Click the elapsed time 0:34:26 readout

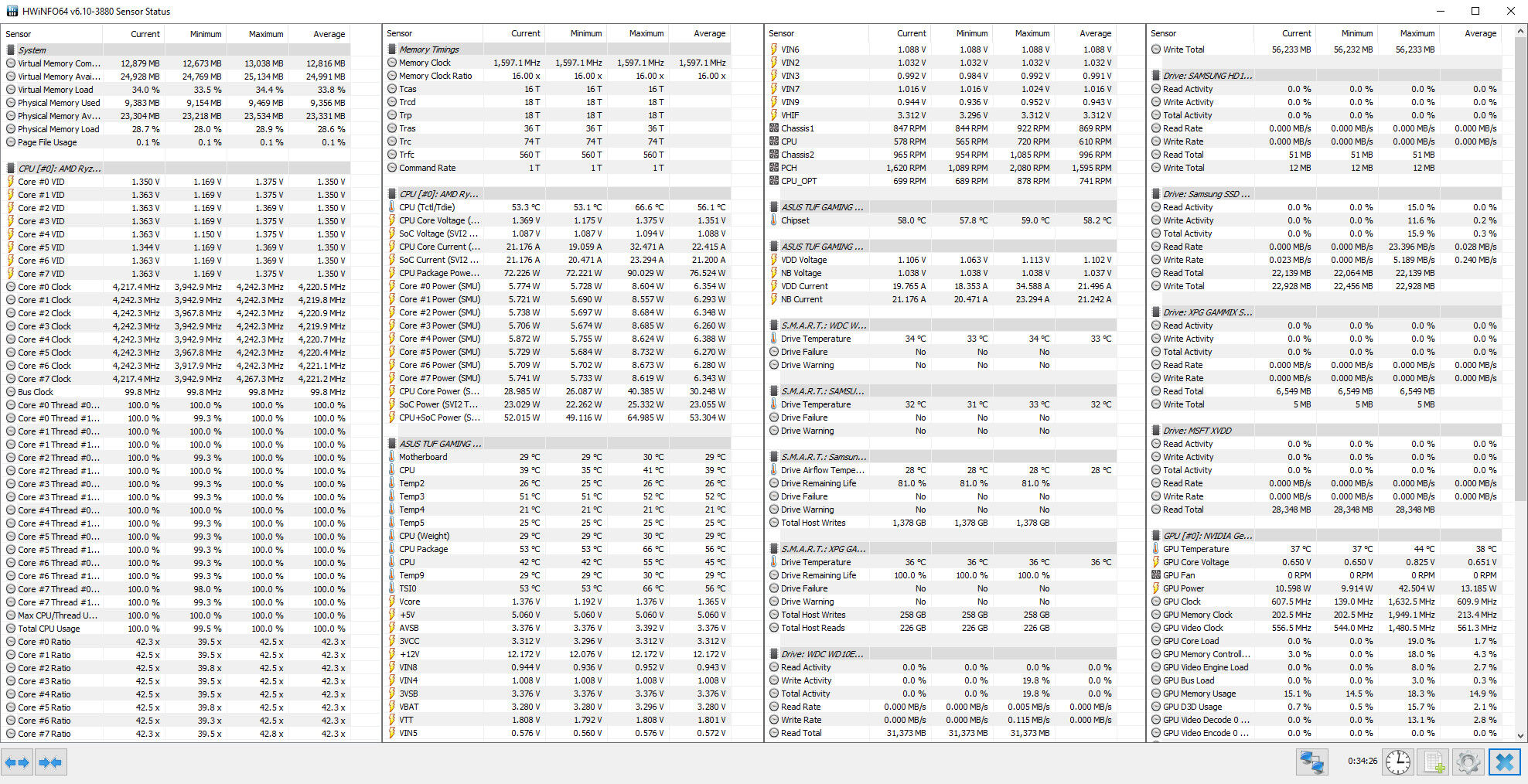tap(1362, 761)
